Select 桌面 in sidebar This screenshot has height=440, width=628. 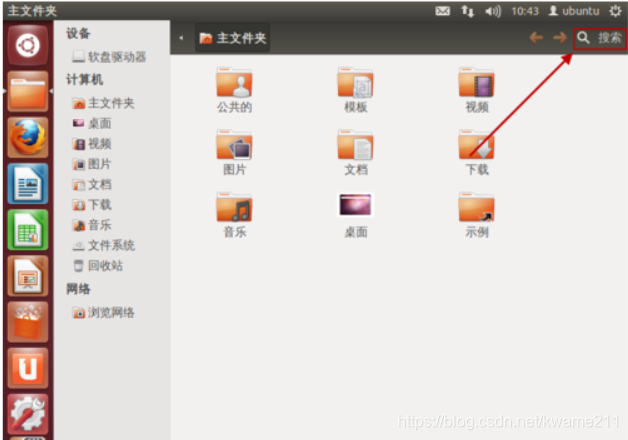[x=92, y=123]
